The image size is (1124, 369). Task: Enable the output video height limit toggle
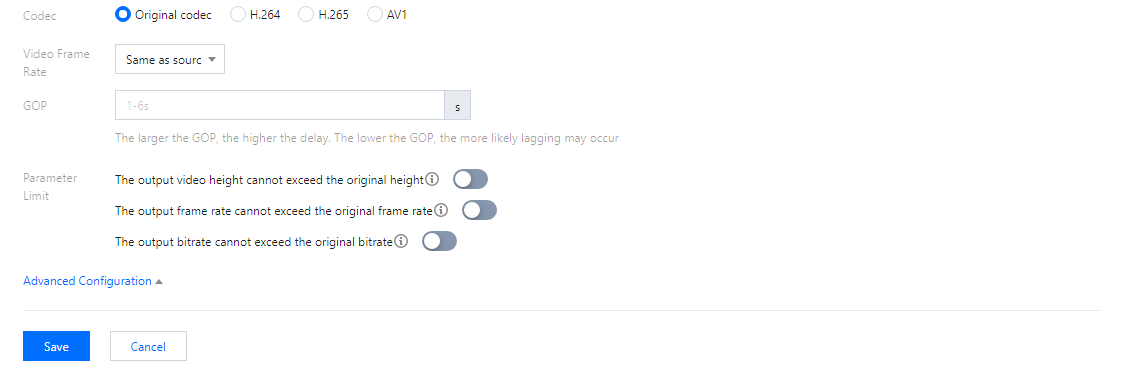pos(471,179)
